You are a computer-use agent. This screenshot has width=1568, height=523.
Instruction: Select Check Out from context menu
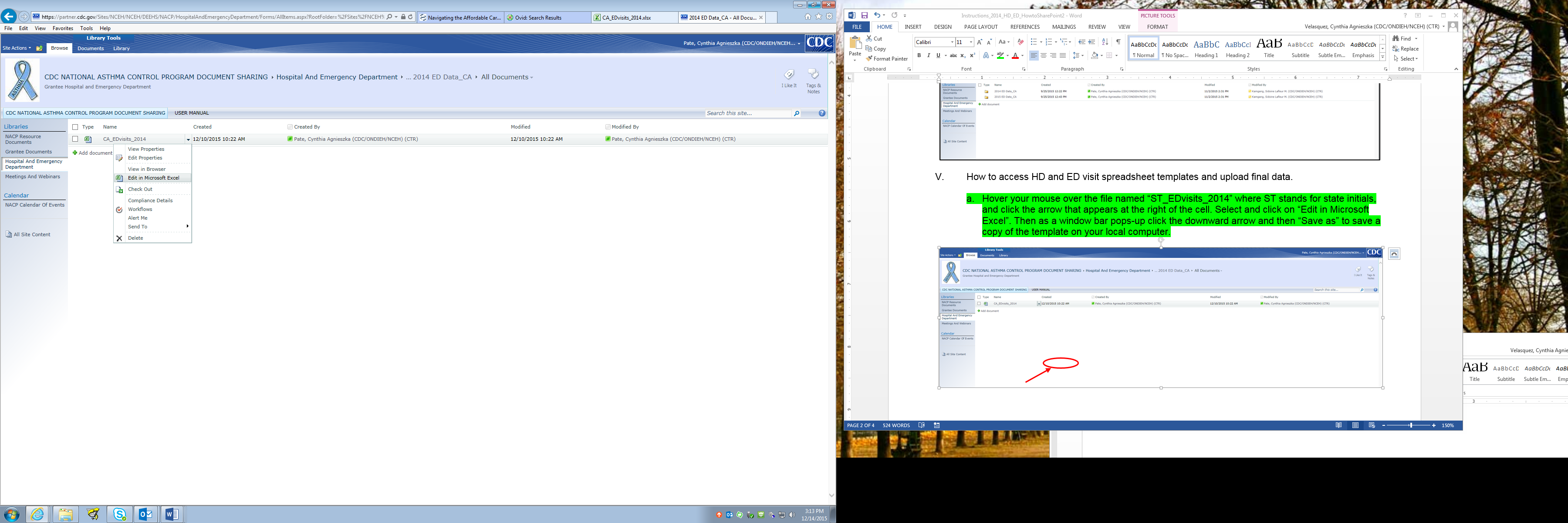pyautogui.click(x=140, y=189)
